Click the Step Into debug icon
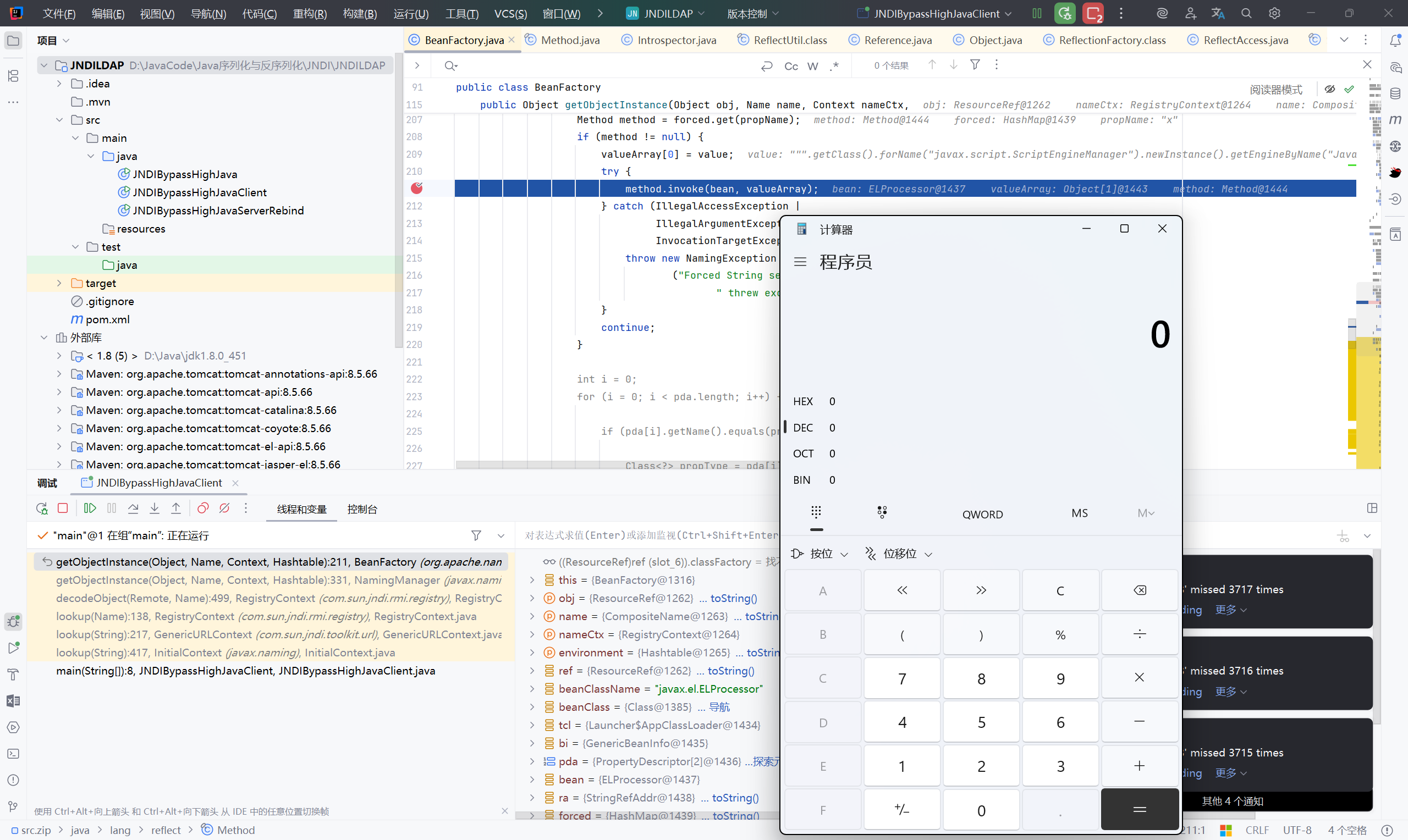Screen dimensions: 1408x840 click(155, 509)
